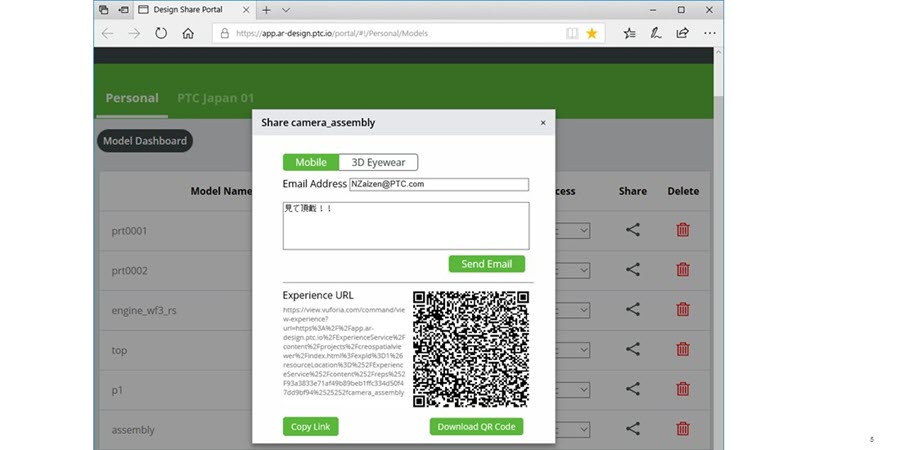Open the PTC Japan 01 tab
The image size is (900, 450).
click(215, 98)
